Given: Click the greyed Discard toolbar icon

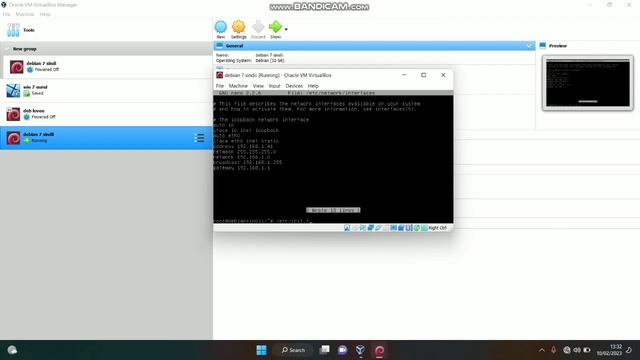Looking at the screenshot, I should point(258,29).
